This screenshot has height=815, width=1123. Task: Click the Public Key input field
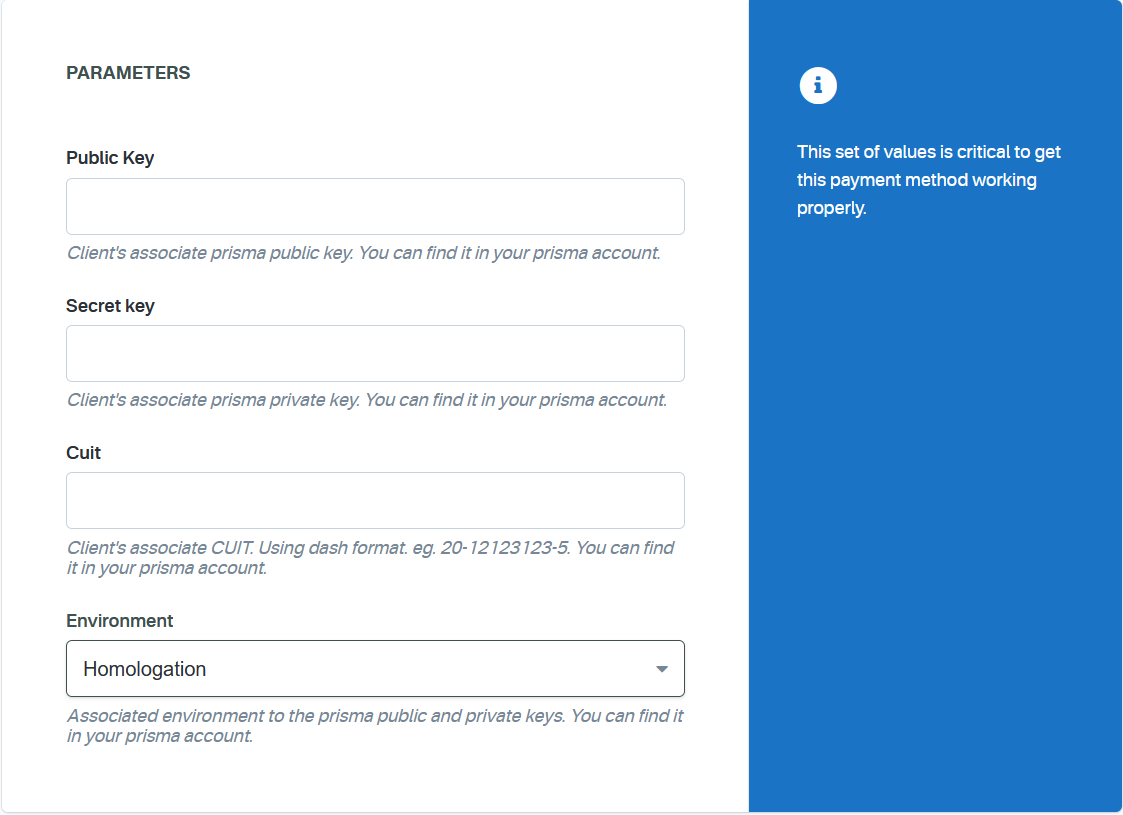(375, 206)
